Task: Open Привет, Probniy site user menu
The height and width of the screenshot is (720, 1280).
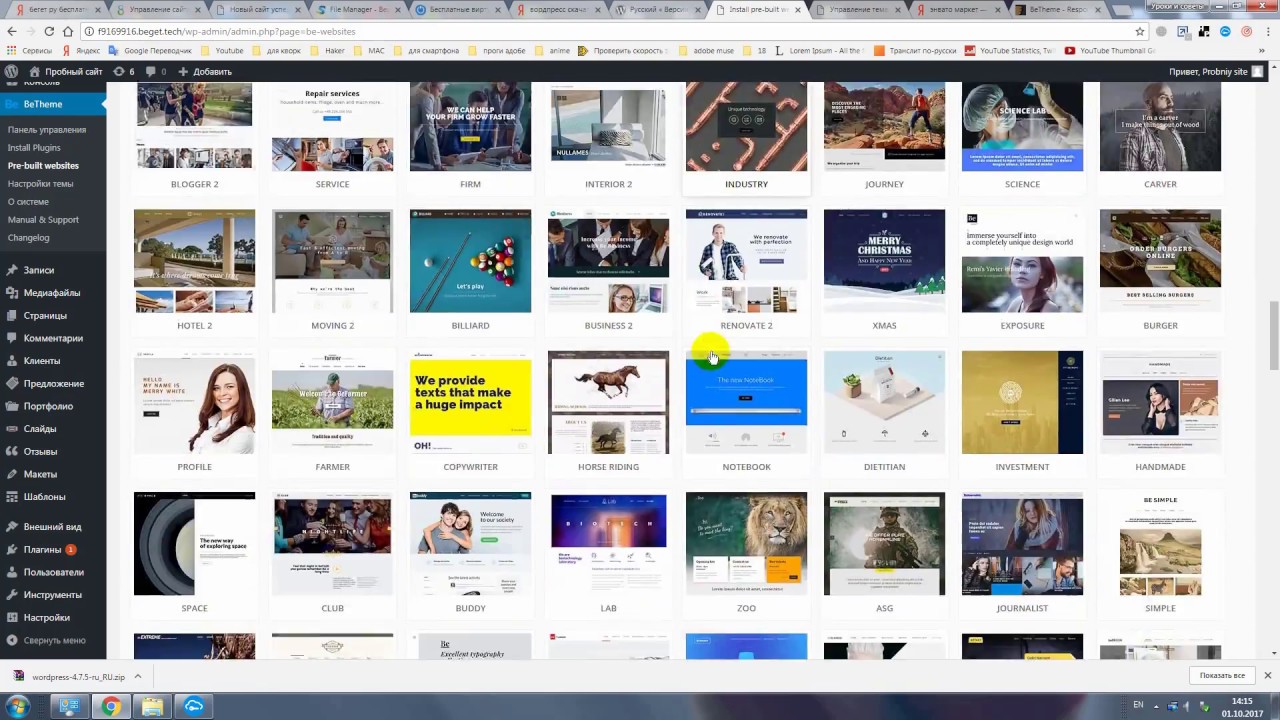Action: (x=1216, y=72)
